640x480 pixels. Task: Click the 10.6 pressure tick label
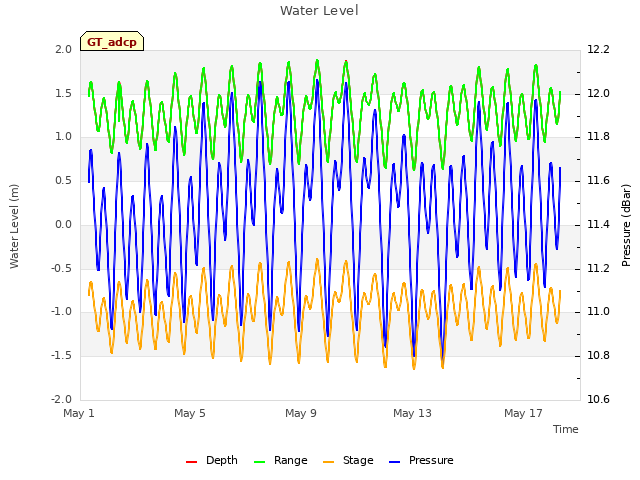pyautogui.click(x=598, y=399)
